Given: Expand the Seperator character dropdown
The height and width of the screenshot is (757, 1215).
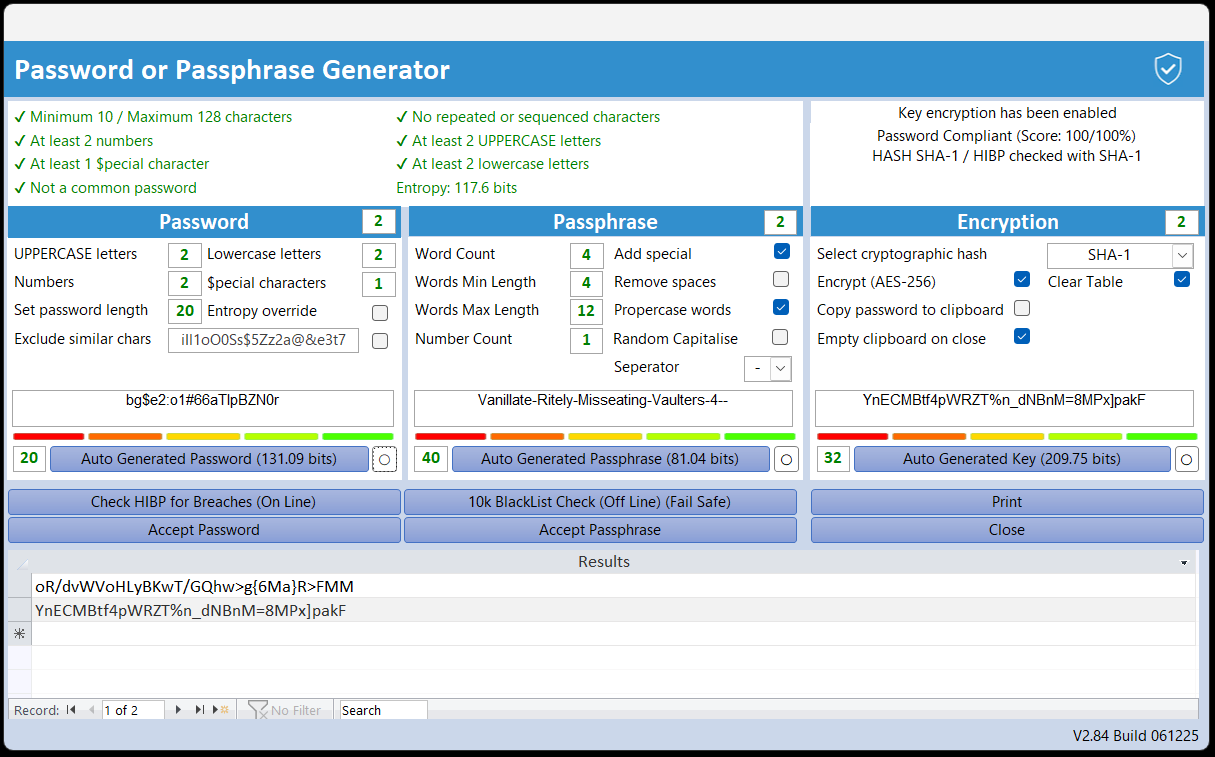Looking at the screenshot, I should click(x=781, y=368).
